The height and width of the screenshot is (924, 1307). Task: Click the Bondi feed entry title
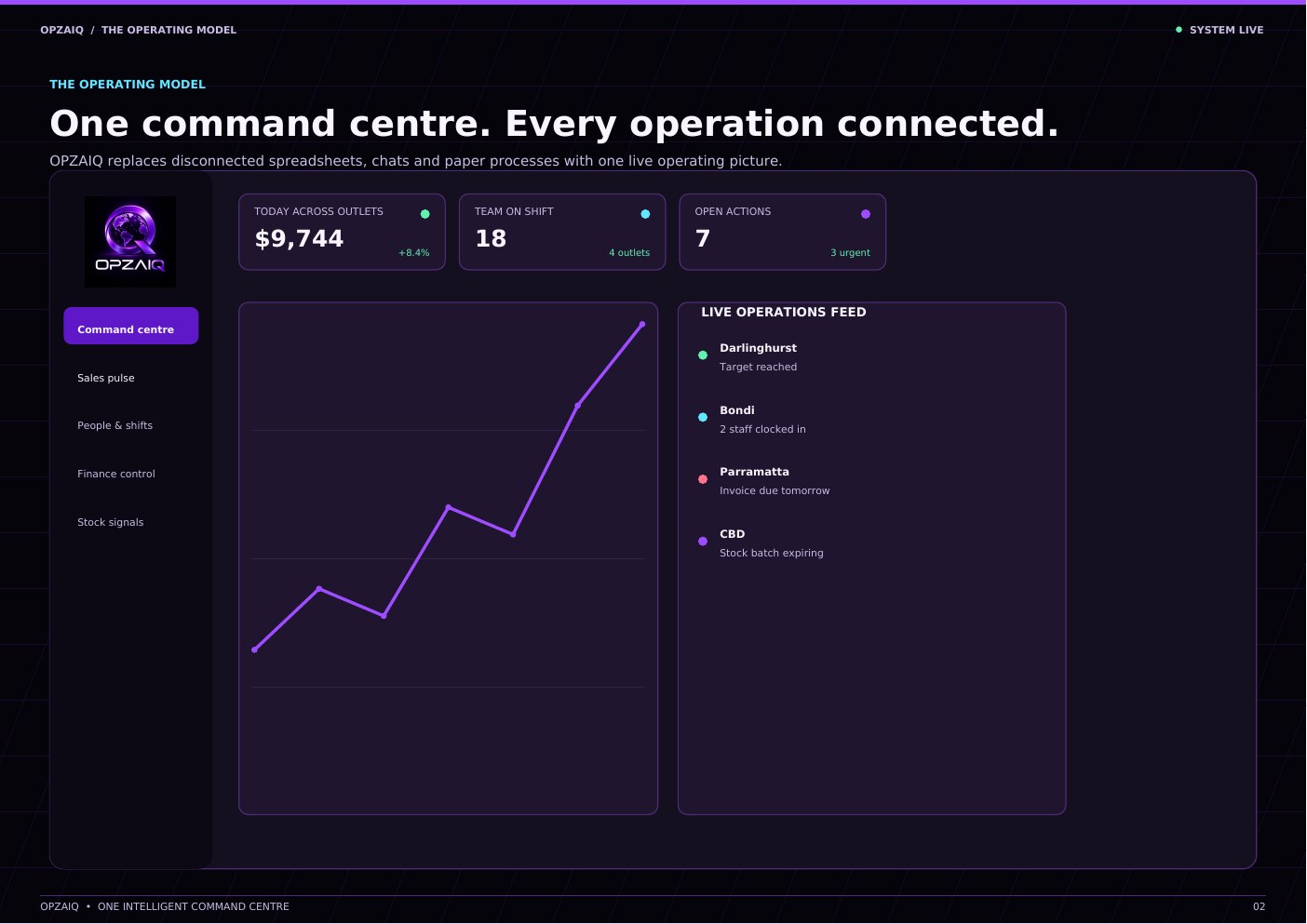[737, 410]
